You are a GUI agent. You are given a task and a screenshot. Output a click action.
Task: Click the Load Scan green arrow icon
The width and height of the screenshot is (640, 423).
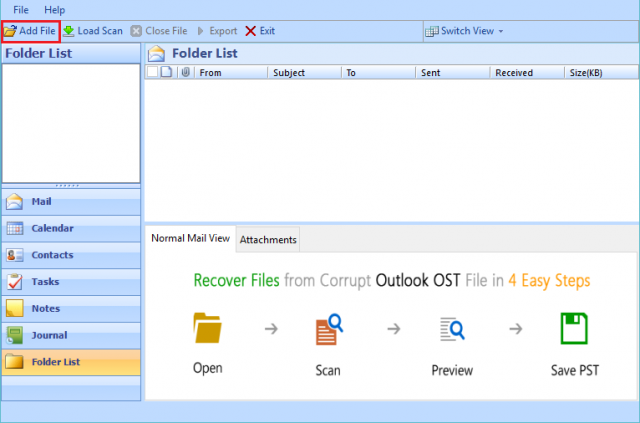69,31
